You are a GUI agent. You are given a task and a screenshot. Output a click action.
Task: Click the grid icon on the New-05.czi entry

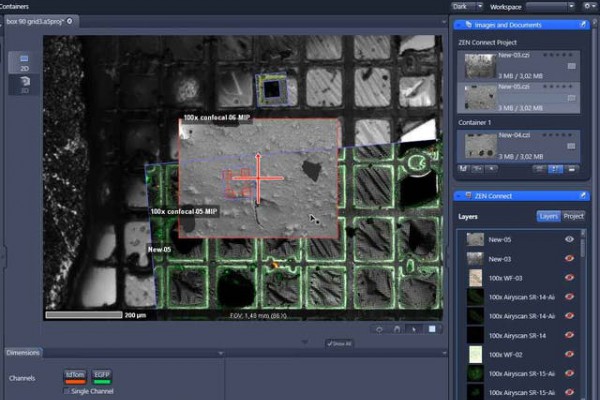pos(571,98)
